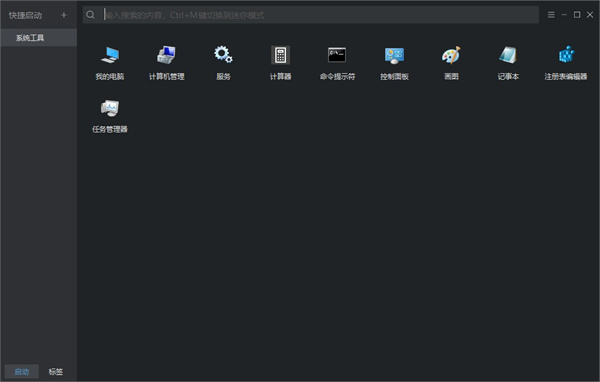Screen dimensions: 600x382
Task: Open the 计算器 calculator icon
Action: [x=280, y=55]
